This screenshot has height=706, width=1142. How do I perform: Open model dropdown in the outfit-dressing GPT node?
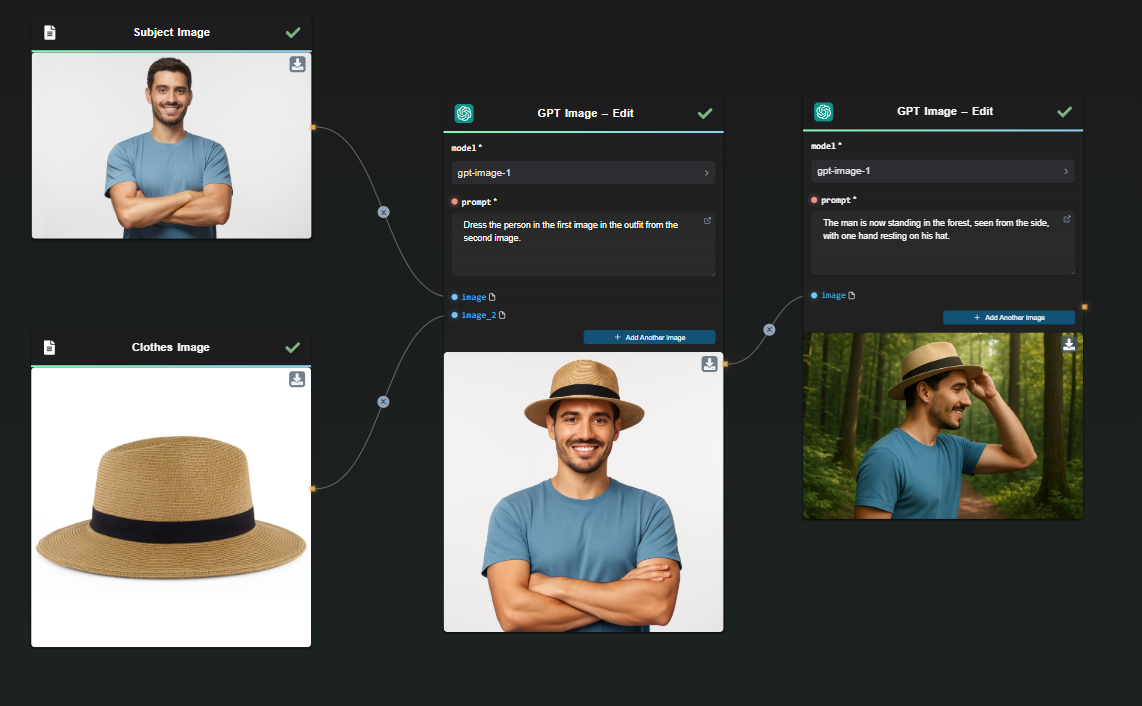(583, 173)
